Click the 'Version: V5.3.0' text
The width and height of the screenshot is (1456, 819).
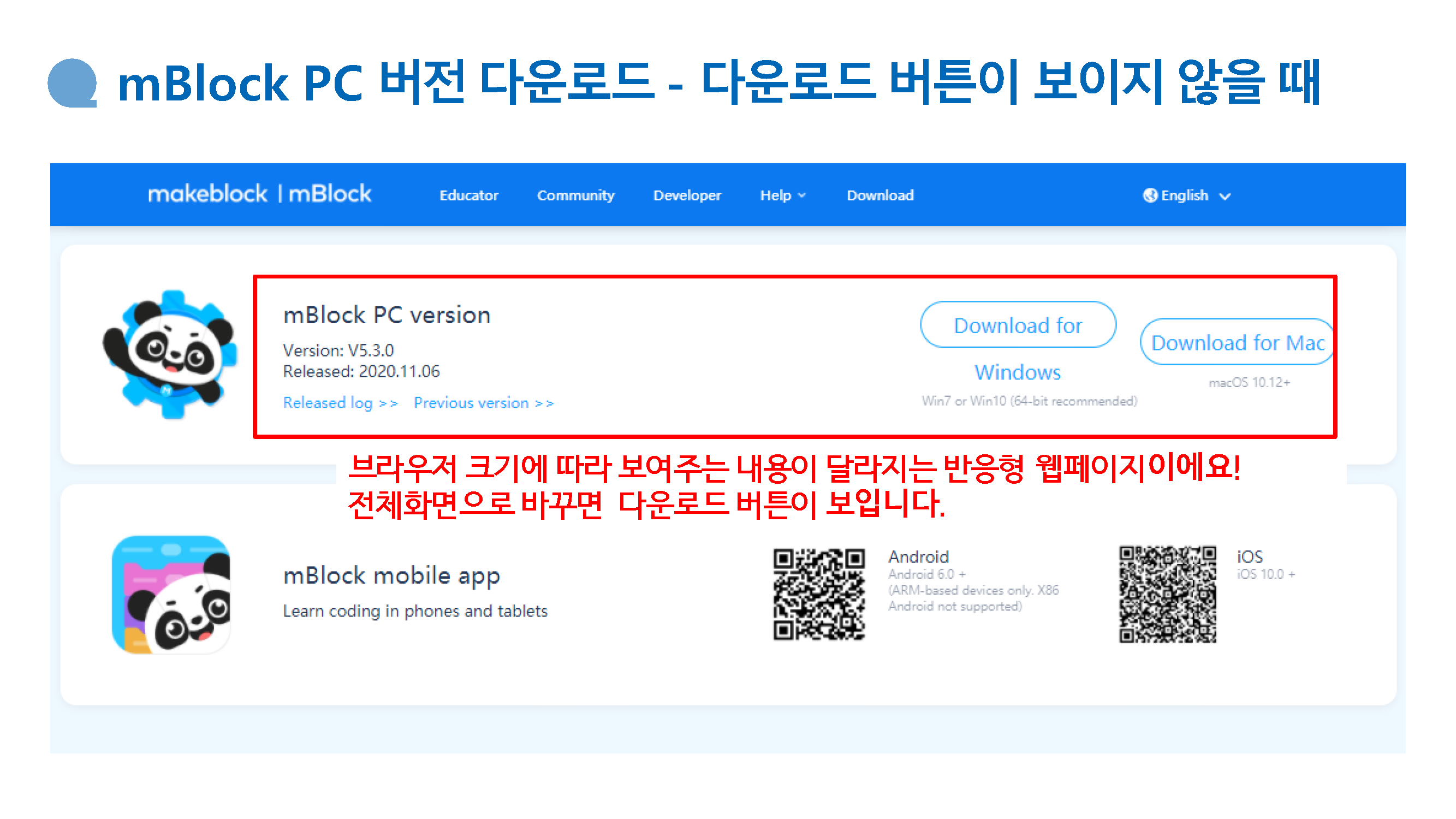click(338, 351)
